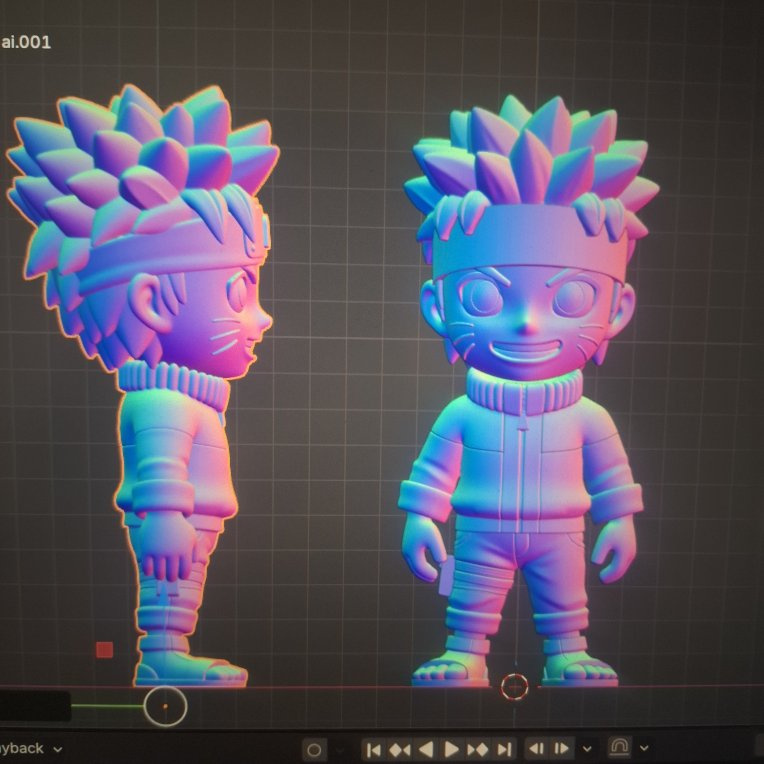The image size is (764, 764).
Task: Jump to the next keyframe
Action: [x=478, y=749]
